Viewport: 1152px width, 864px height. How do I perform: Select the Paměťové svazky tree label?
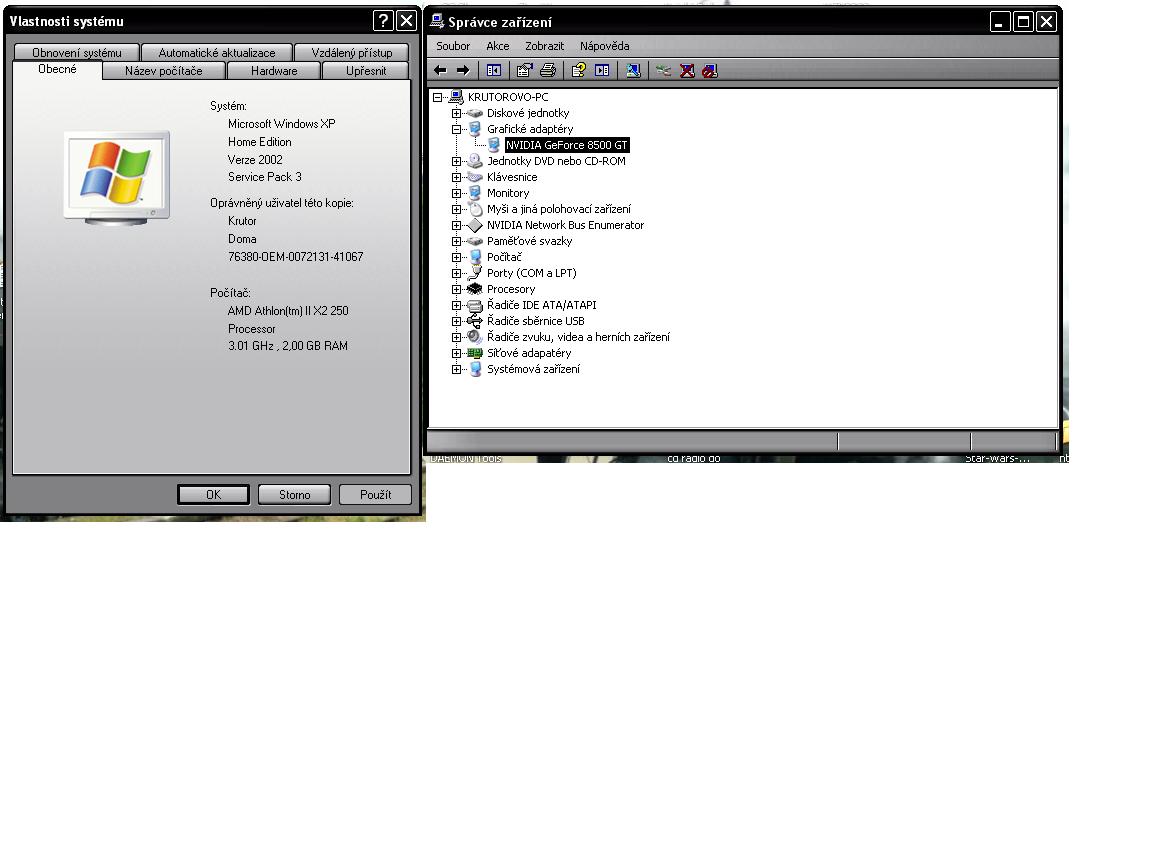[x=529, y=241]
